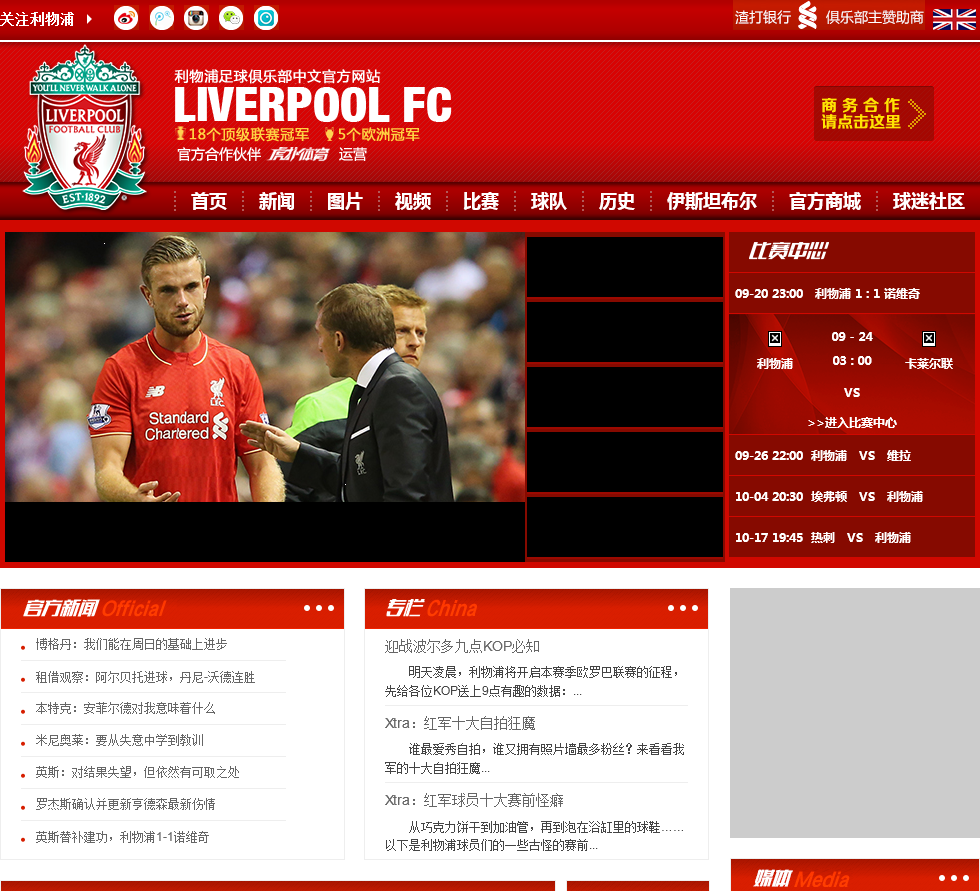980x891 pixels.
Task: Click the Standard Chartered sponsor logo
Action: click(828, 16)
